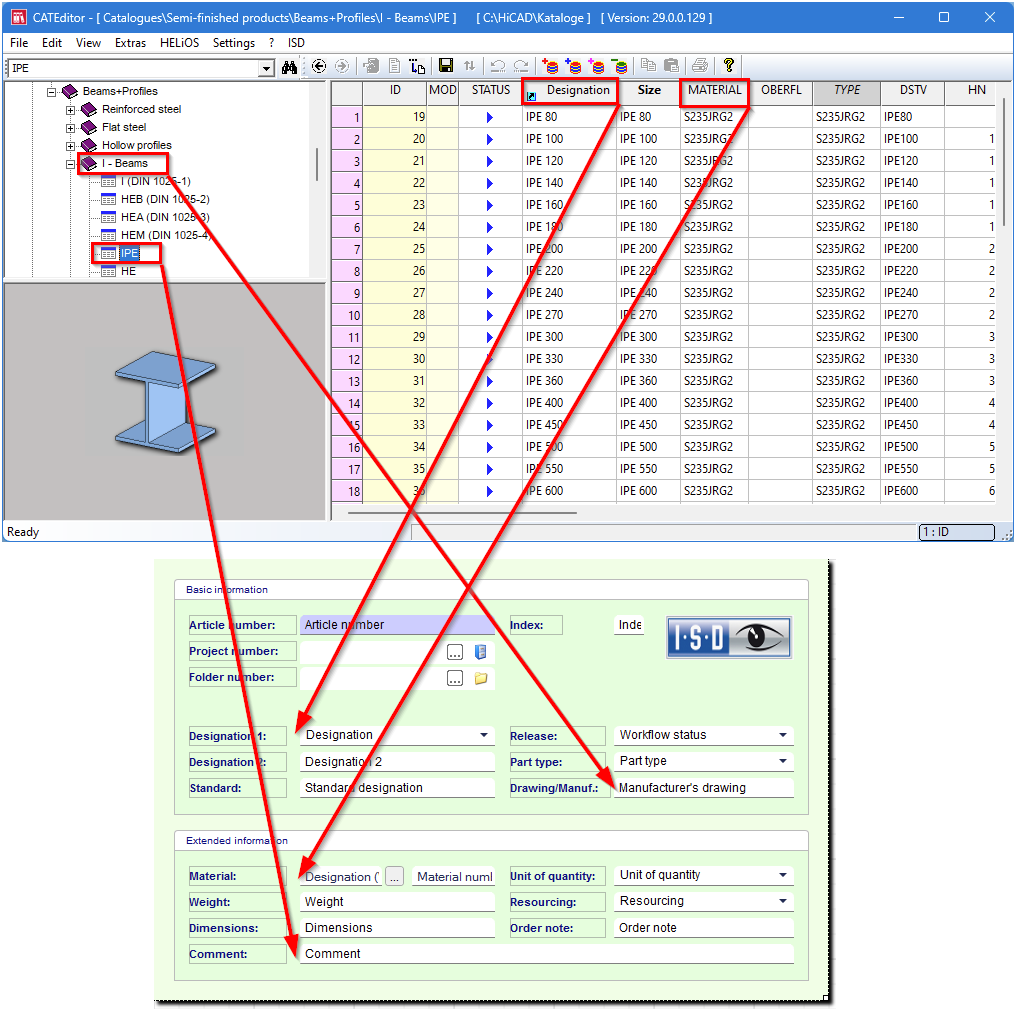Click the Paste clipboard toolbar icon
This screenshot has width=1017, height=1009.
click(x=671, y=65)
